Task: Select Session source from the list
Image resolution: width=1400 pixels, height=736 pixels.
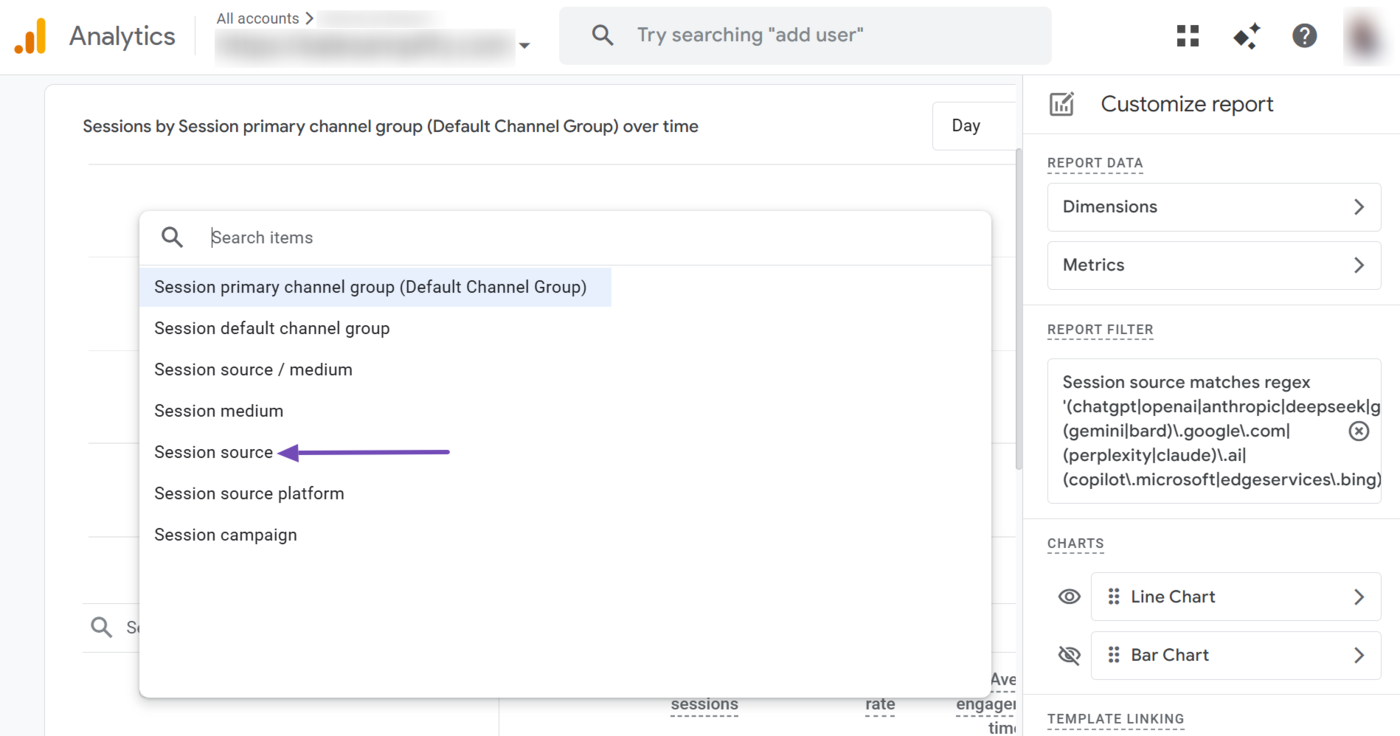Action: tap(214, 452)
